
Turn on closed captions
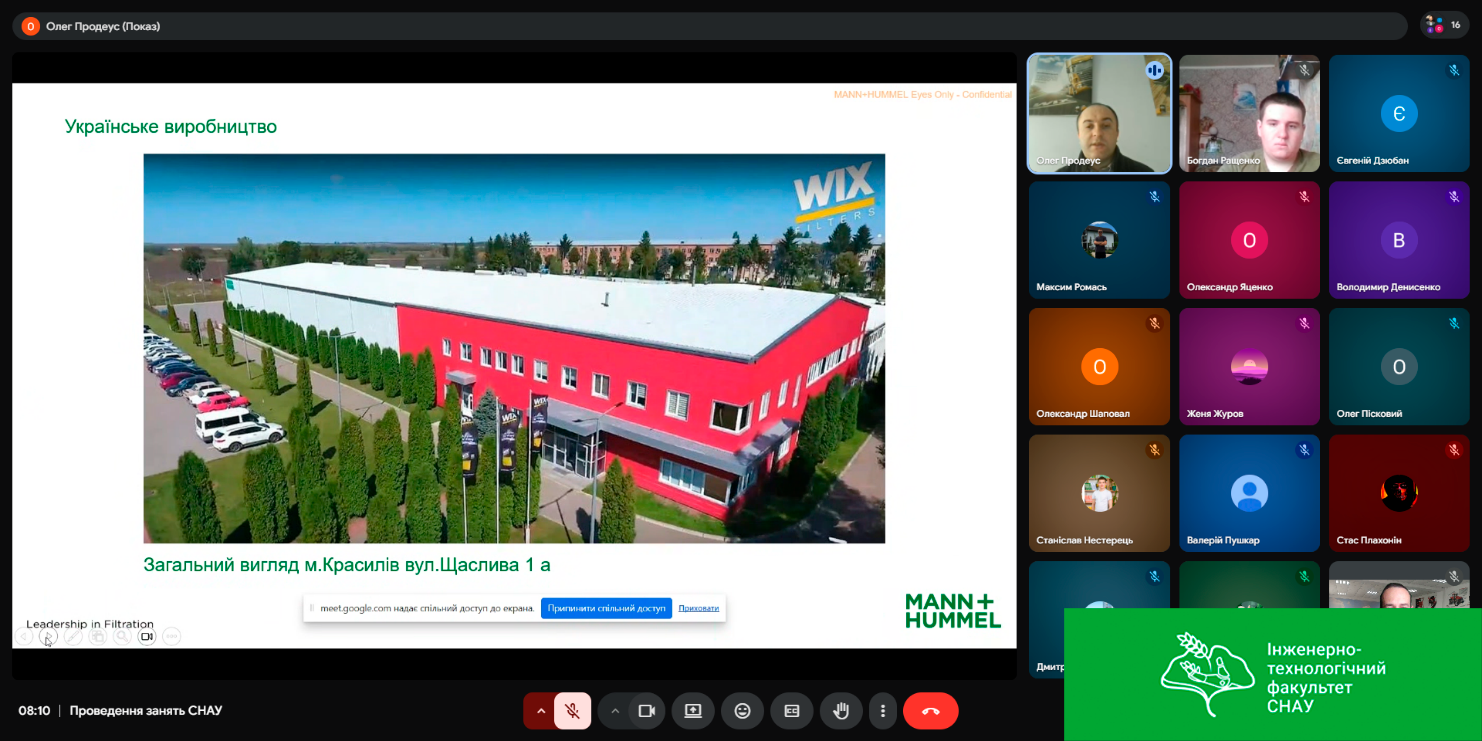click(791, 711)
